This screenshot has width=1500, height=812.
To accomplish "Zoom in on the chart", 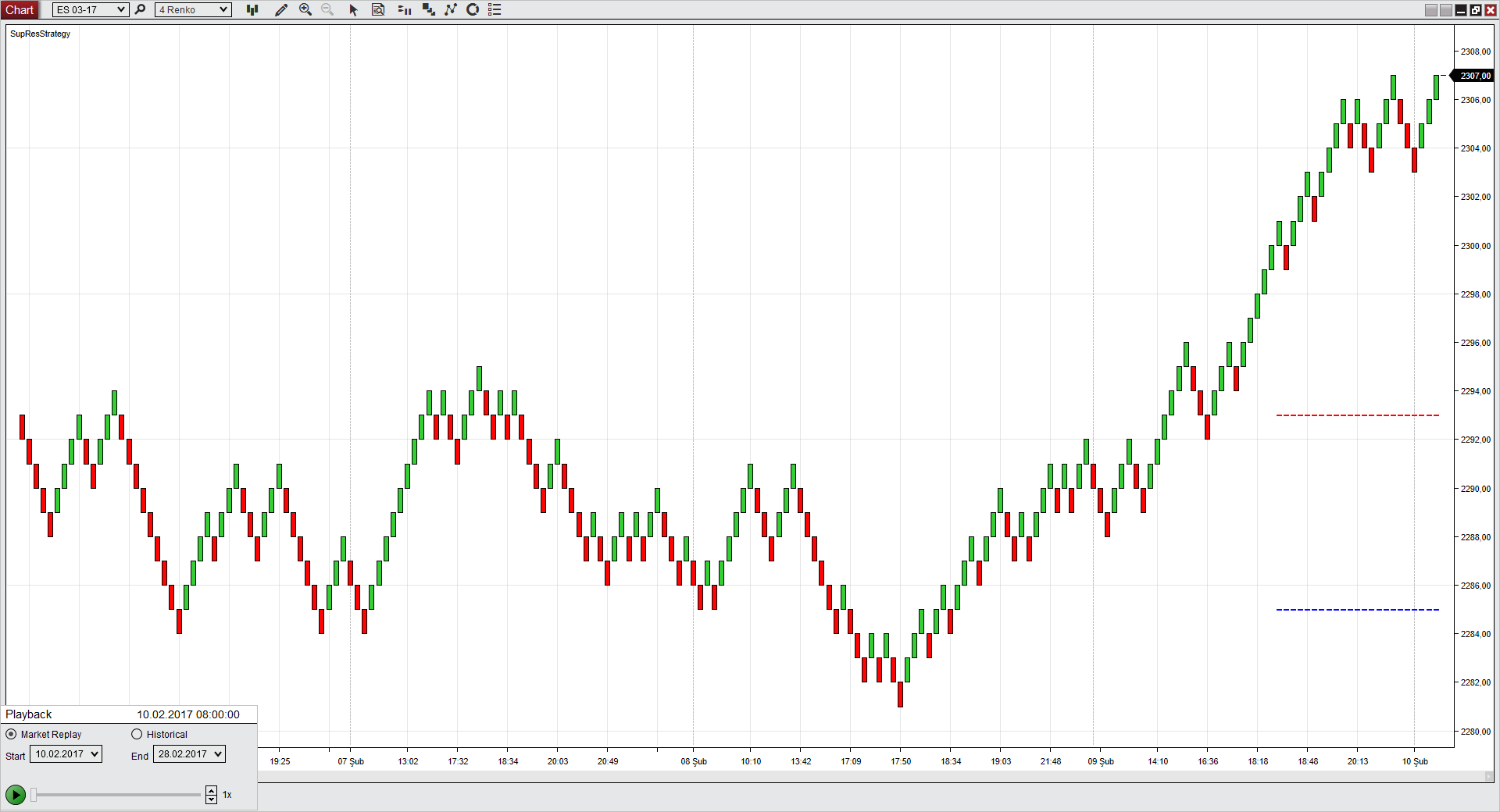I will 305,9.
